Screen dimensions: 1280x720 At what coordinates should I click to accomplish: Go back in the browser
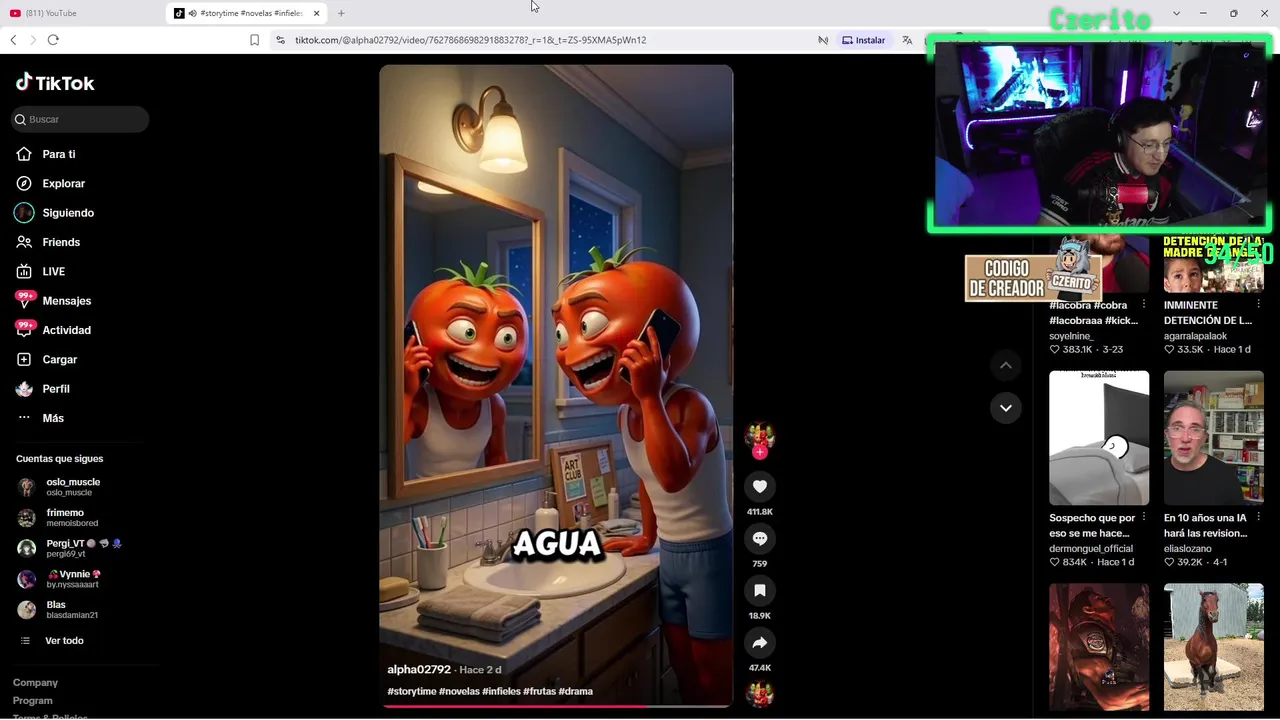coord(13,40)
